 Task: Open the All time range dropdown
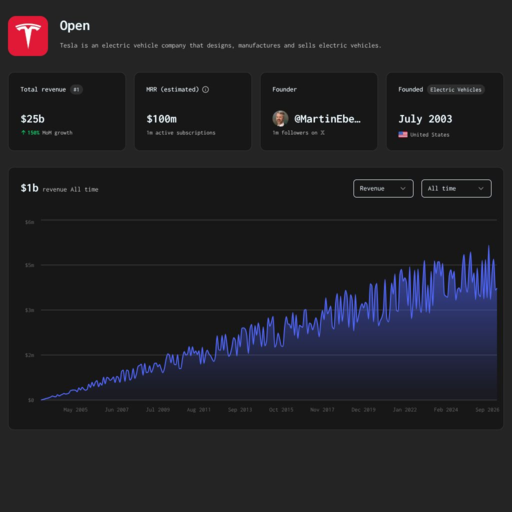[x=456, y=189]
